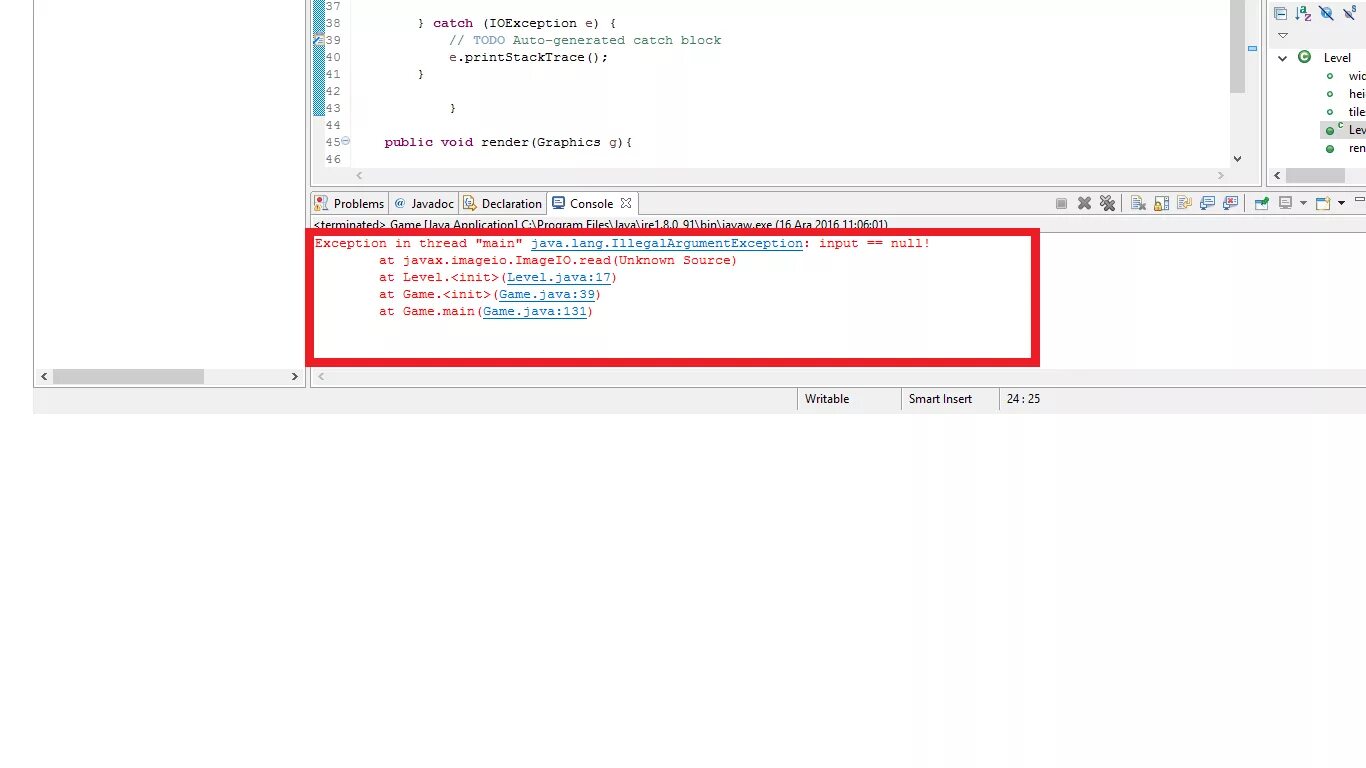1366x768 pixels.
Task: Pin the console with green pin icon
Action: (x=1262, y=203)
